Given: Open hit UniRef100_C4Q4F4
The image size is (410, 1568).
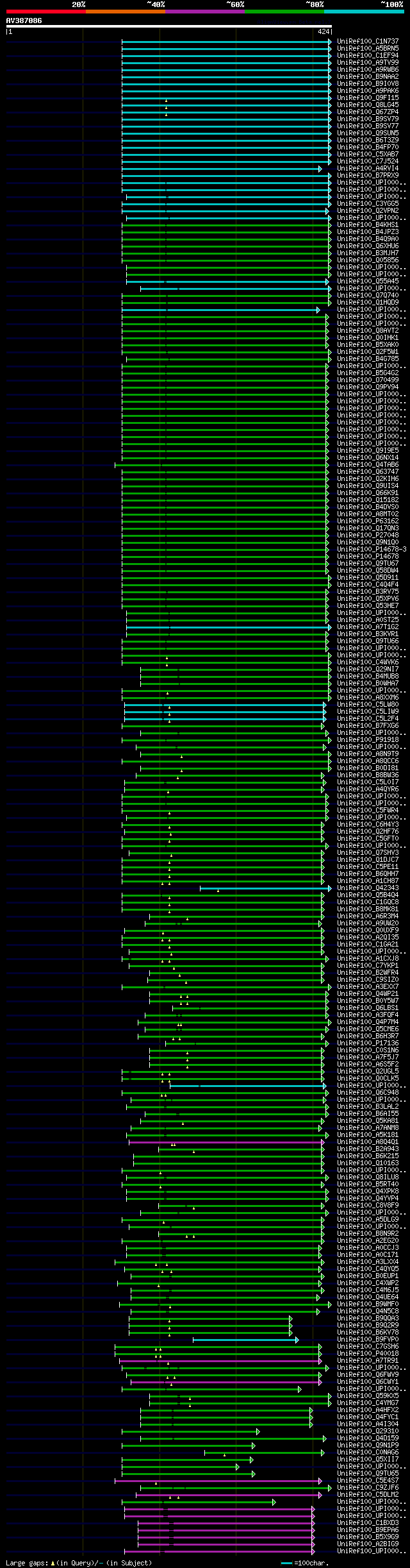Looking at the screenshot, I should tap(368, 585).
